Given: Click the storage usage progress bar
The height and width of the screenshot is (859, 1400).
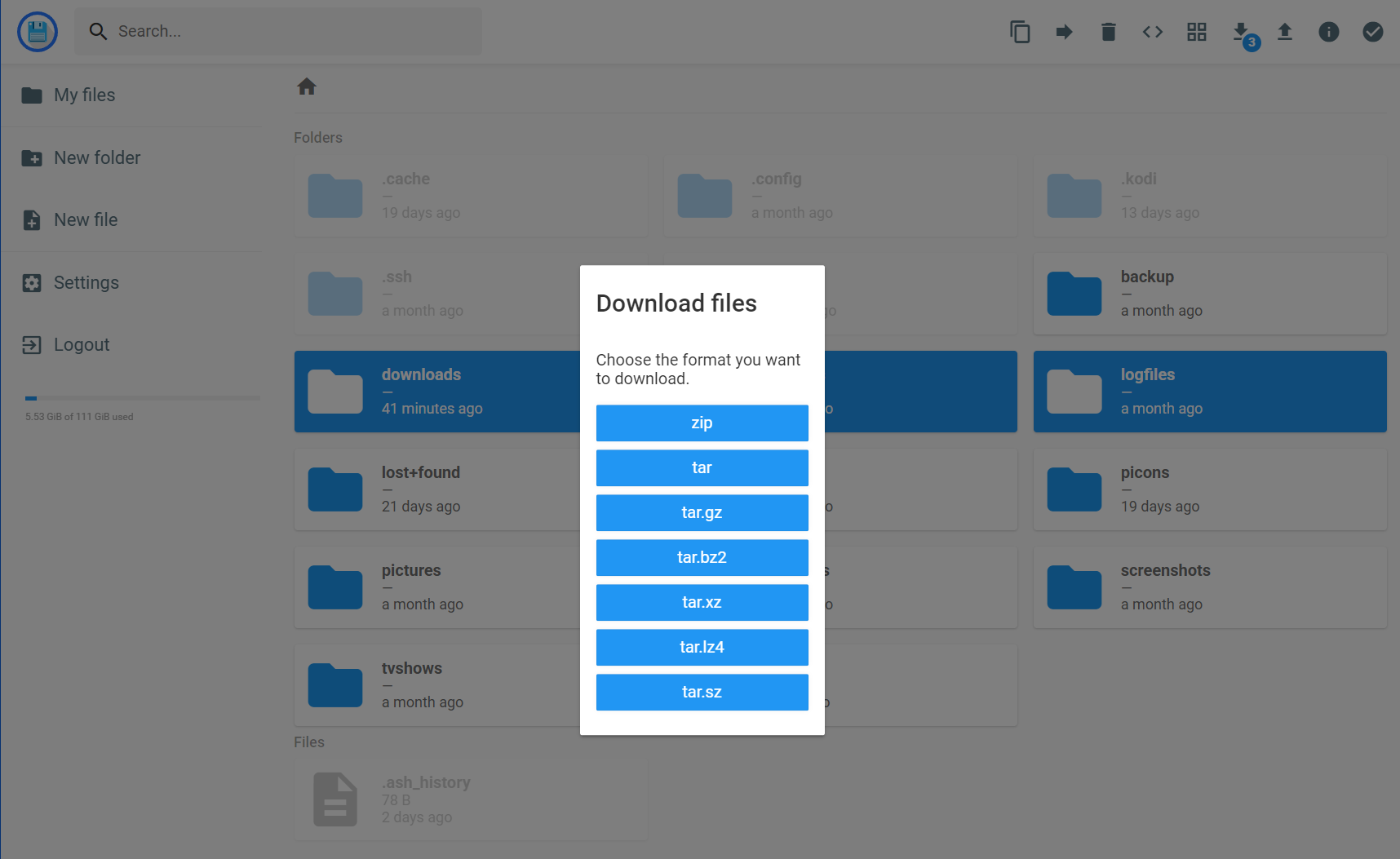Looking at the screenshot, I should coord(142,398).
